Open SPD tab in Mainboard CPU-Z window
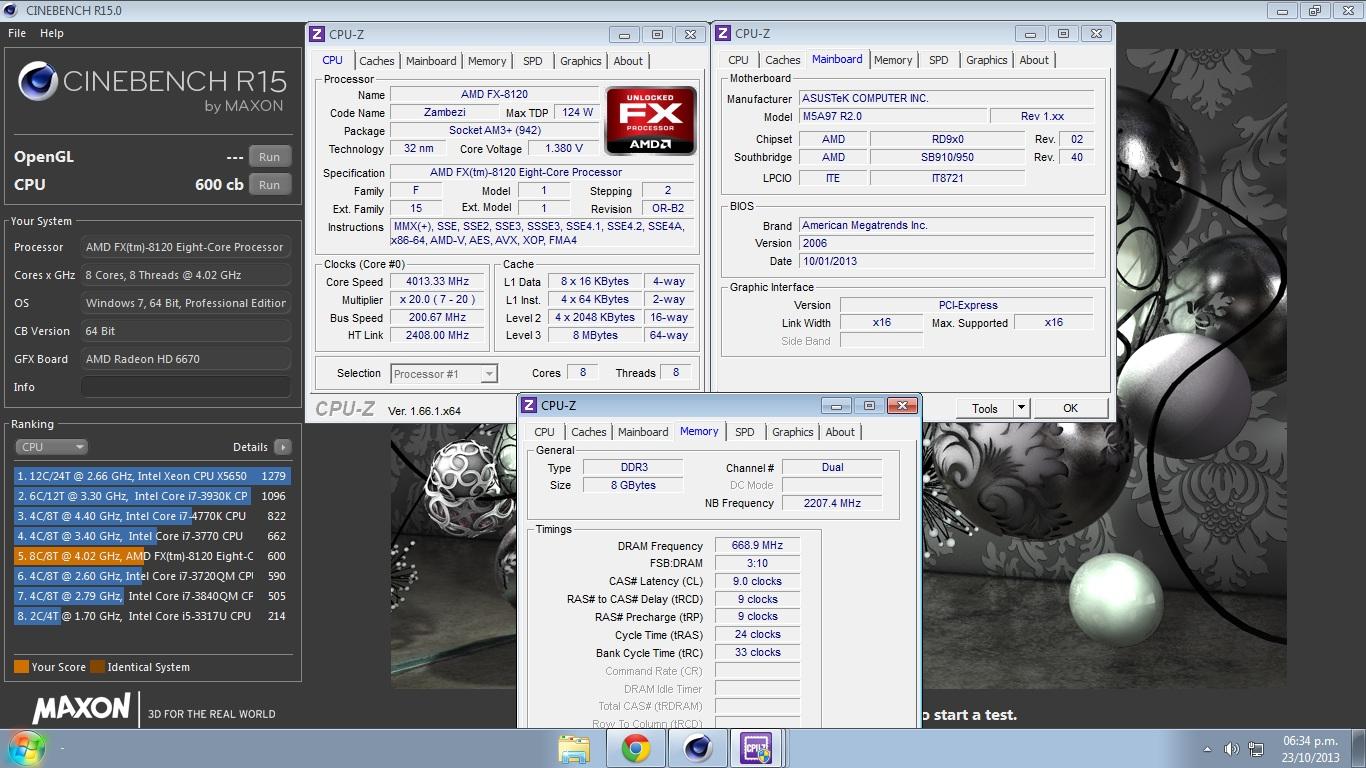Viewport: 1366px width, 768px height. (939, 60)
